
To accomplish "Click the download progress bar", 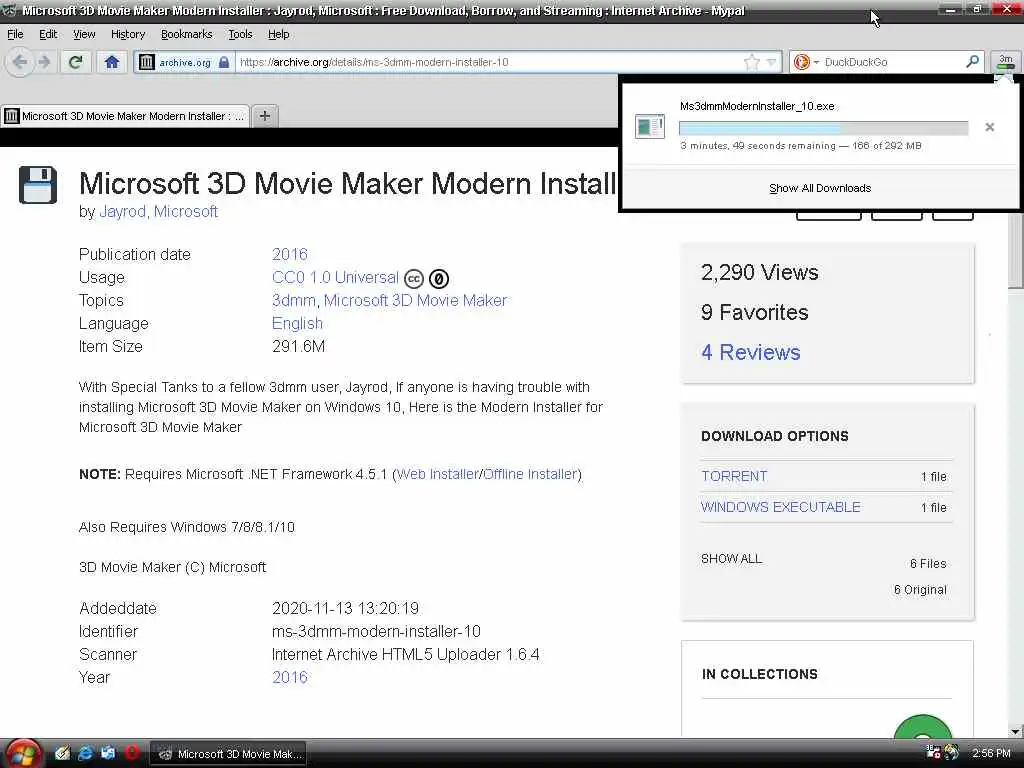I will click(x=824, y=128).
